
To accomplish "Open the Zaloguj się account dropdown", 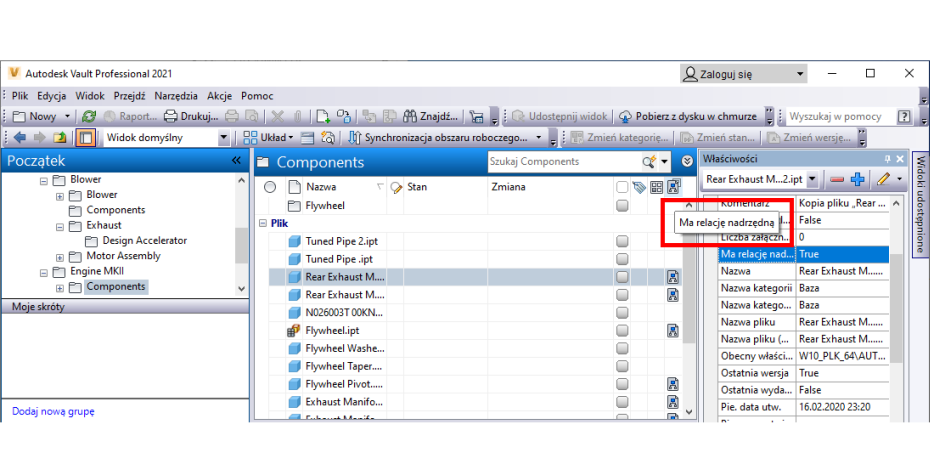I will [800, 74].
